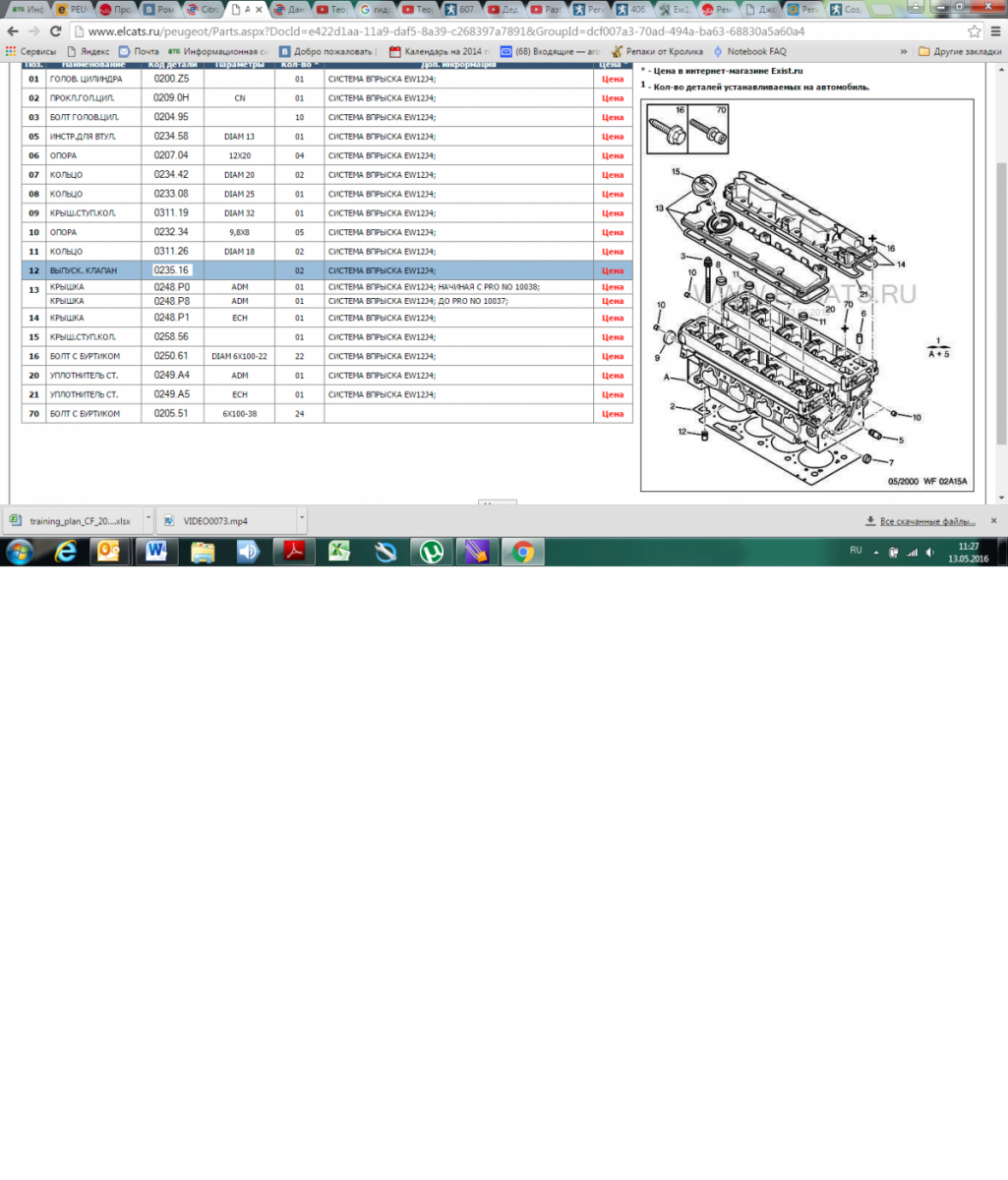Bookmark this page with the star icon
Image resolution: width=1008 pixels, height=1180 pixels.
click(x=974, y=31)
